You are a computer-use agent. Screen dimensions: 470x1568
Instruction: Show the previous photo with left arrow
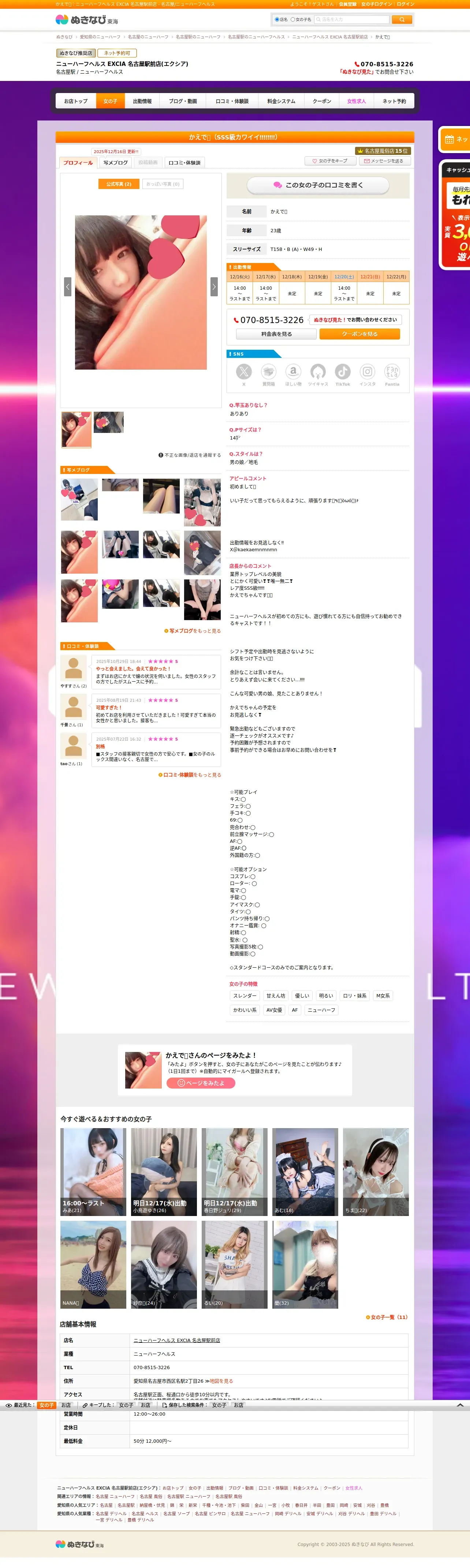[67, 287]
